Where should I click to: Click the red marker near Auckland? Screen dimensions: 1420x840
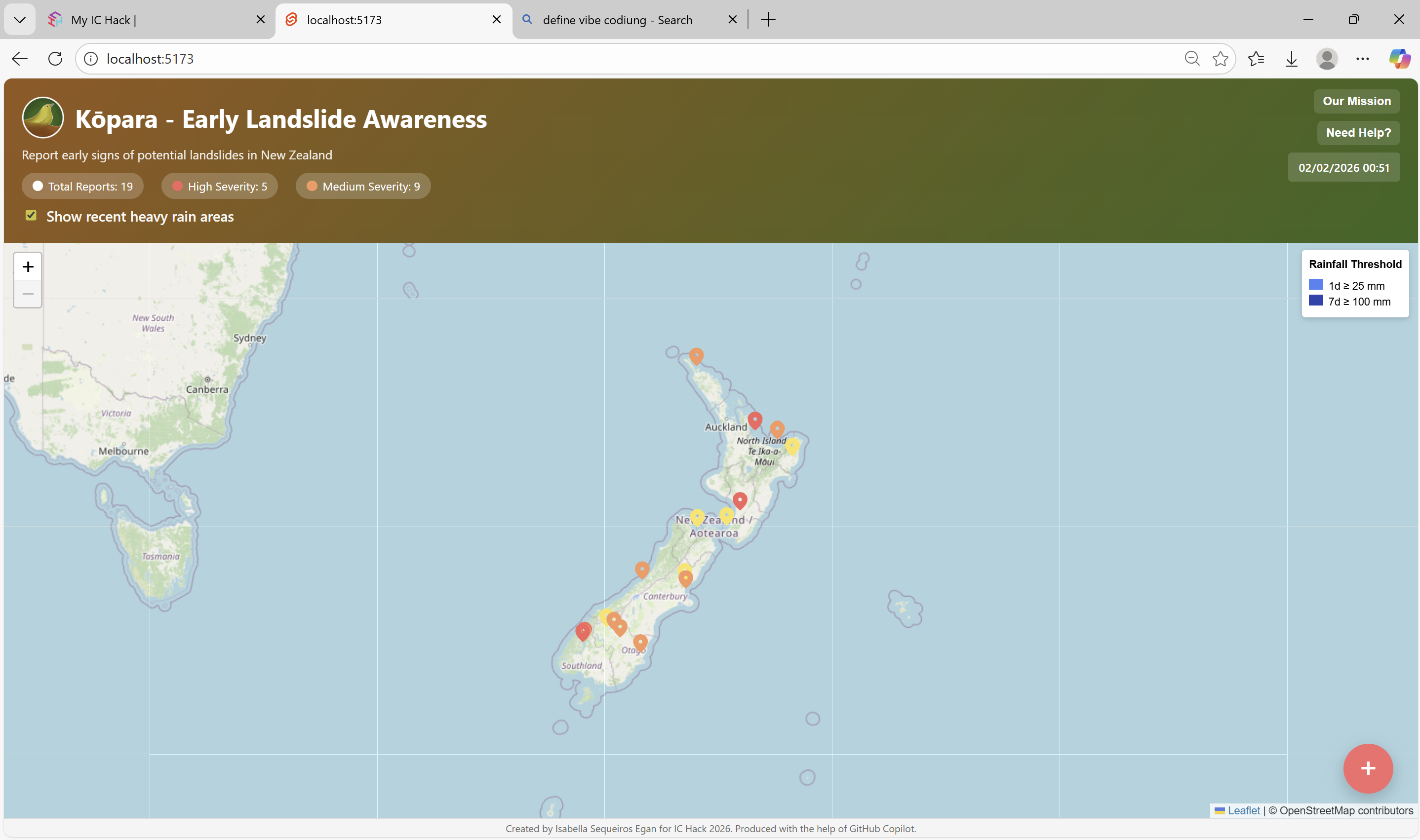[755, 420]
